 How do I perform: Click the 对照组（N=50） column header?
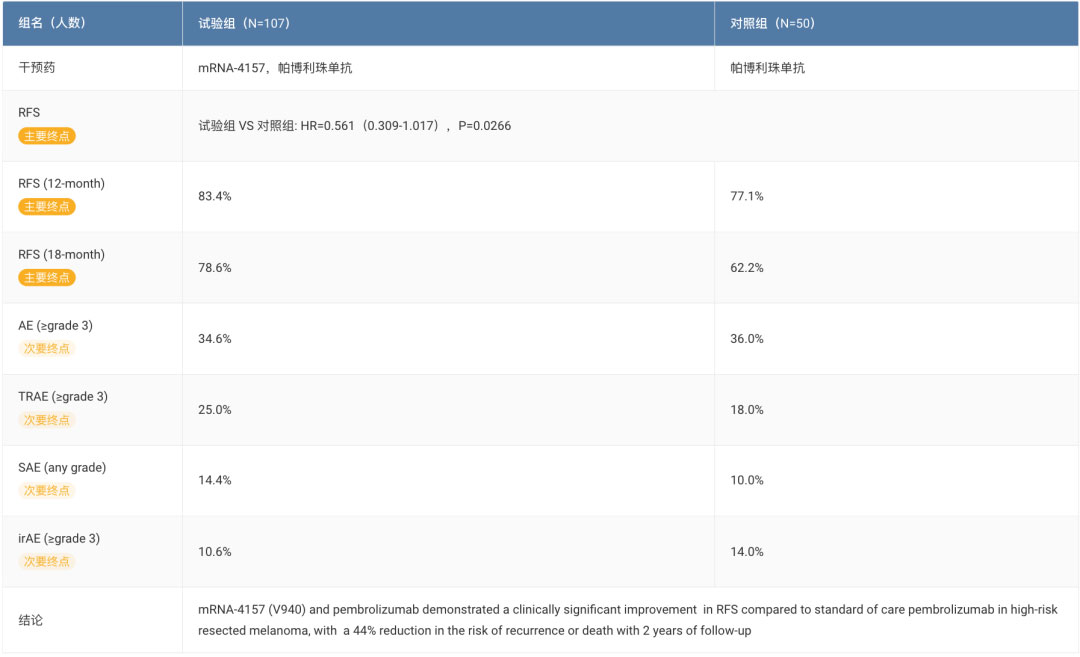pyautogui.click(x=772, y=23)
